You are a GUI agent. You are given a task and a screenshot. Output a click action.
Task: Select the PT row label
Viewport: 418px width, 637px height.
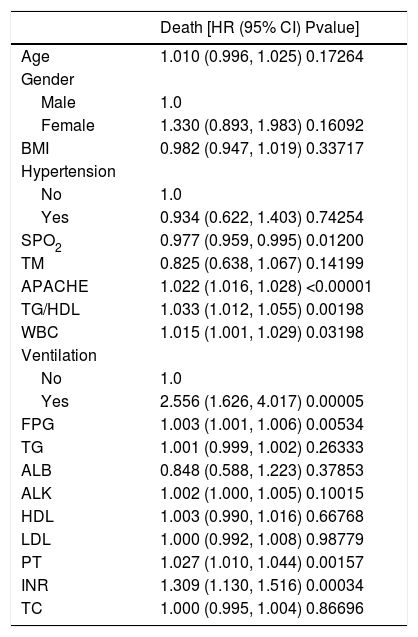pyautogui.click(x=31, y=563)
